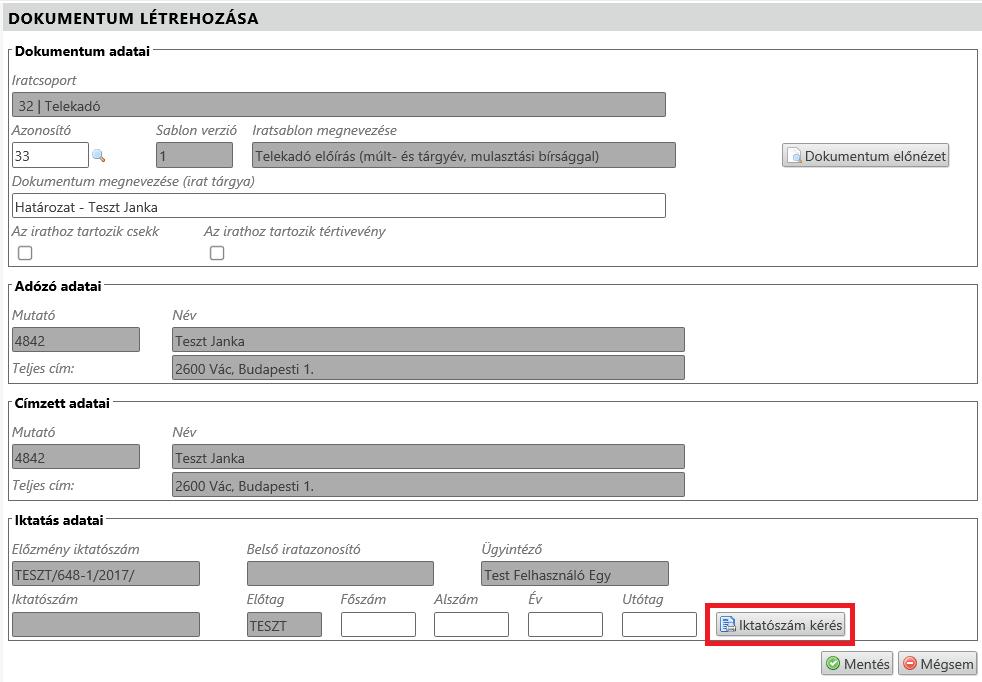
Task: Click the 'Iktatás adatai' section title
Action: pyautogui.click(x=59, y=520)
